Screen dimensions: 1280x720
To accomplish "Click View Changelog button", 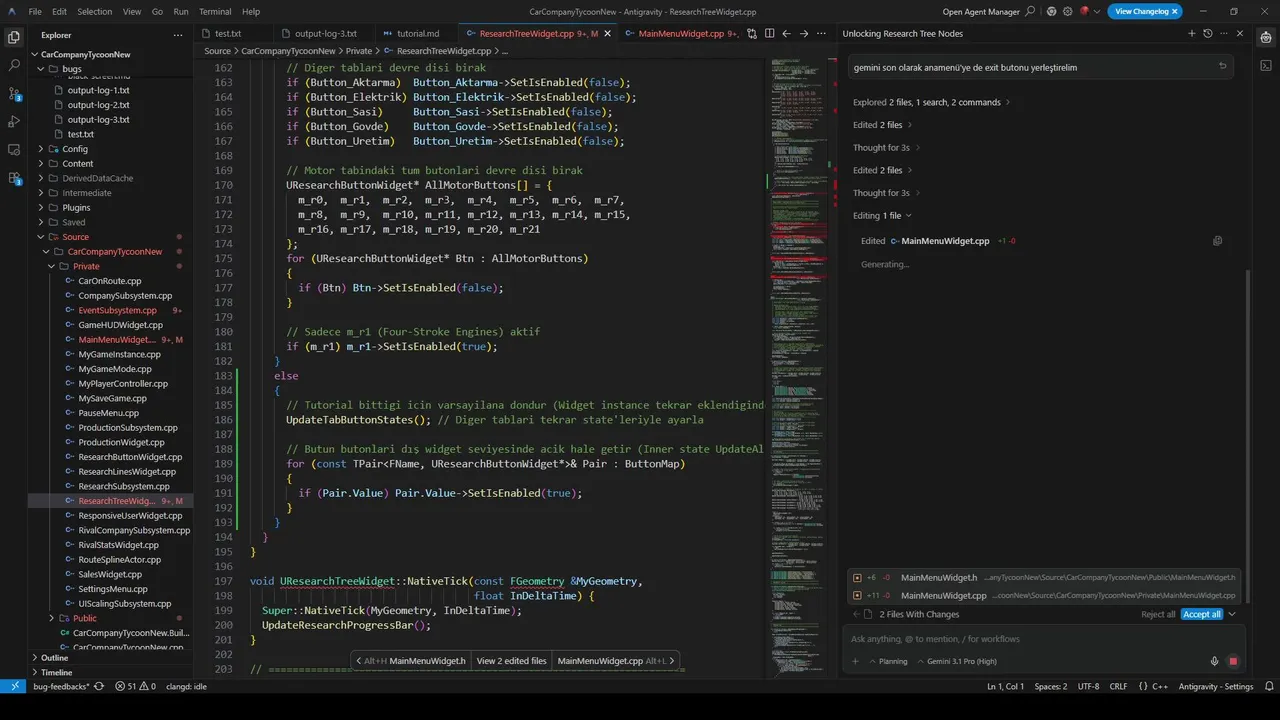I will (x=1140, y=11).
